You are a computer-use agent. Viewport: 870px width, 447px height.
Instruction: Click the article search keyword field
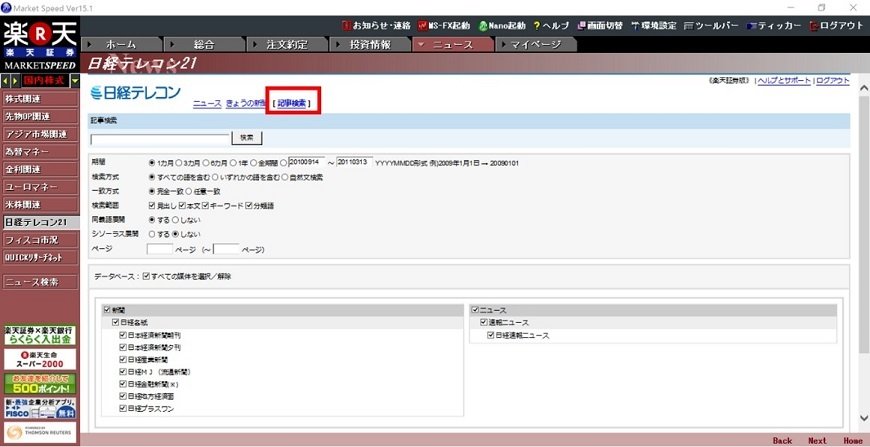tap(160, 137)
